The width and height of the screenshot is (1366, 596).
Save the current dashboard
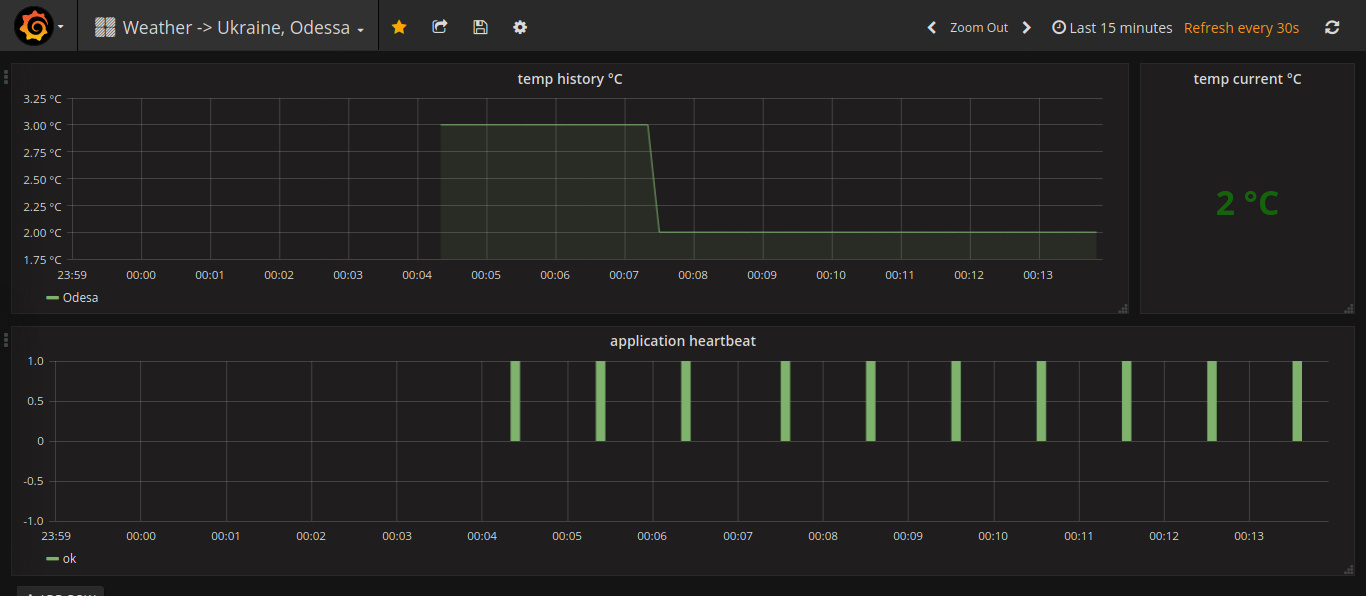(480, 27)
